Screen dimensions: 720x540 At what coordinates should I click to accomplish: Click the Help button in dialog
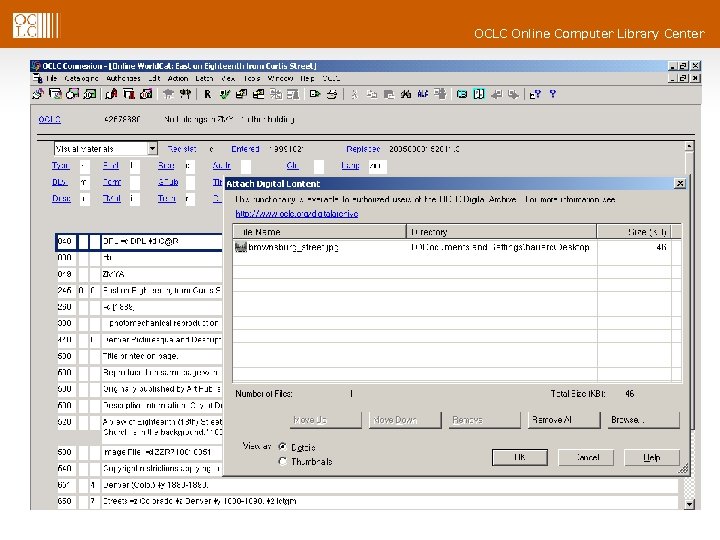(x=652, y=457)
